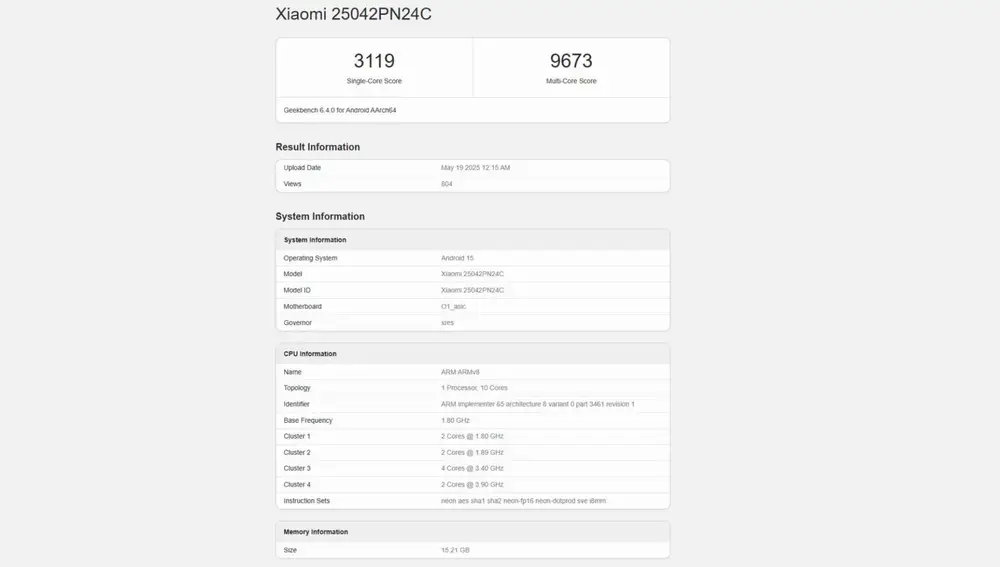Click the memory Size label
The width and height of the screenshot is (1000, 567).
click(290, 550)
